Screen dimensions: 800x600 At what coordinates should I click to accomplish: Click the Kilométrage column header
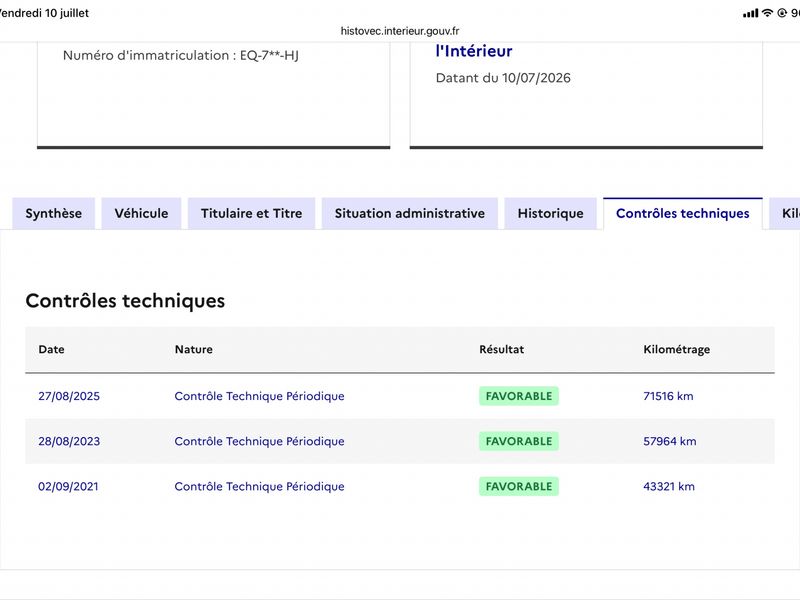click(677, 349)
